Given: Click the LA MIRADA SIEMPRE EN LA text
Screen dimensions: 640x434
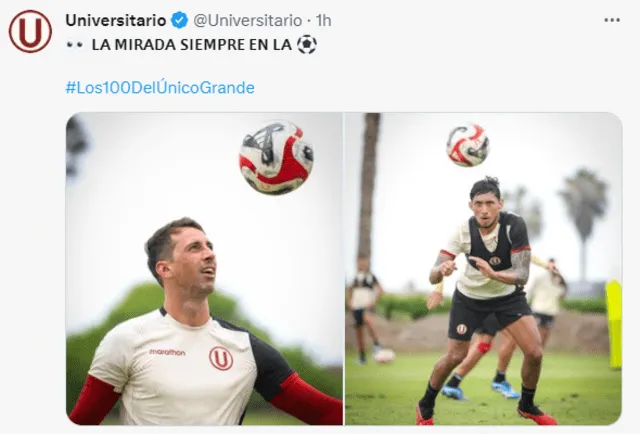Looking at the screenshot, I should (x=191, y=45).
